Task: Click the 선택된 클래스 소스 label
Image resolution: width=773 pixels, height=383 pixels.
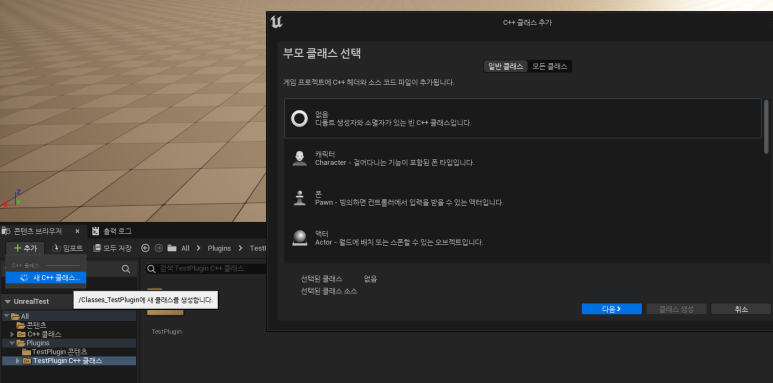Action: point(329,291)
